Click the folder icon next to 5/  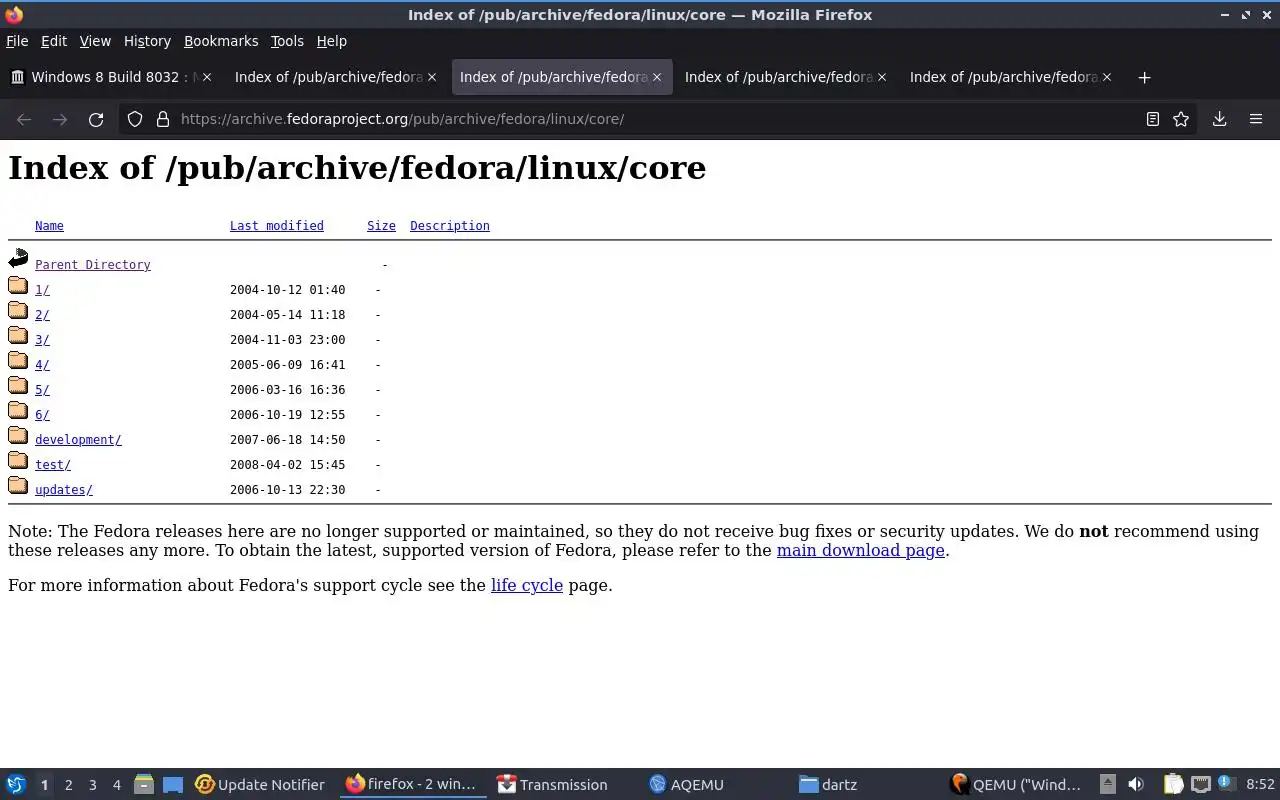coord(18,386)
